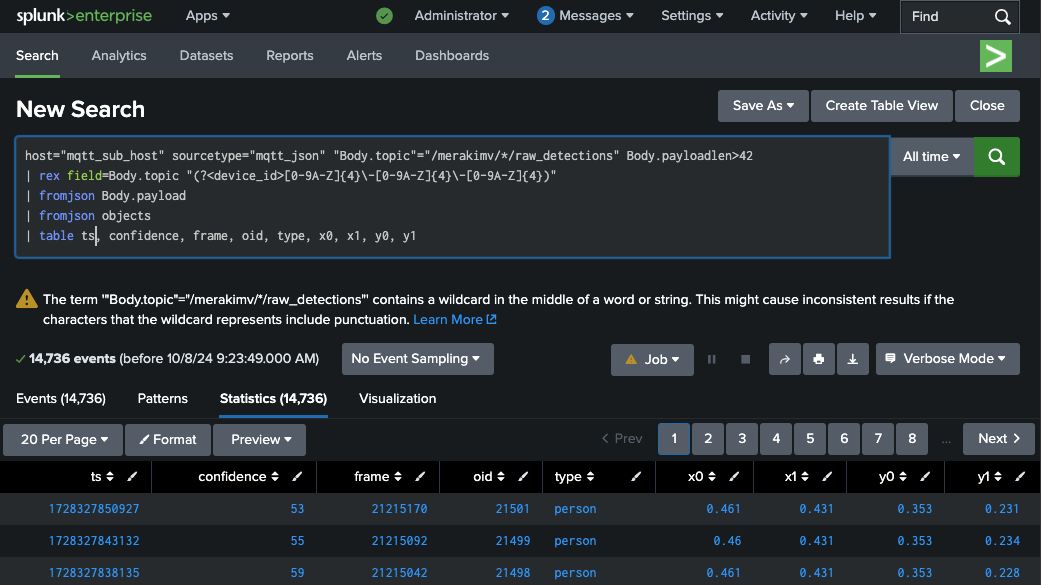Go to results page 8
Screen dimensions: 1041x585
click(912, 439)
